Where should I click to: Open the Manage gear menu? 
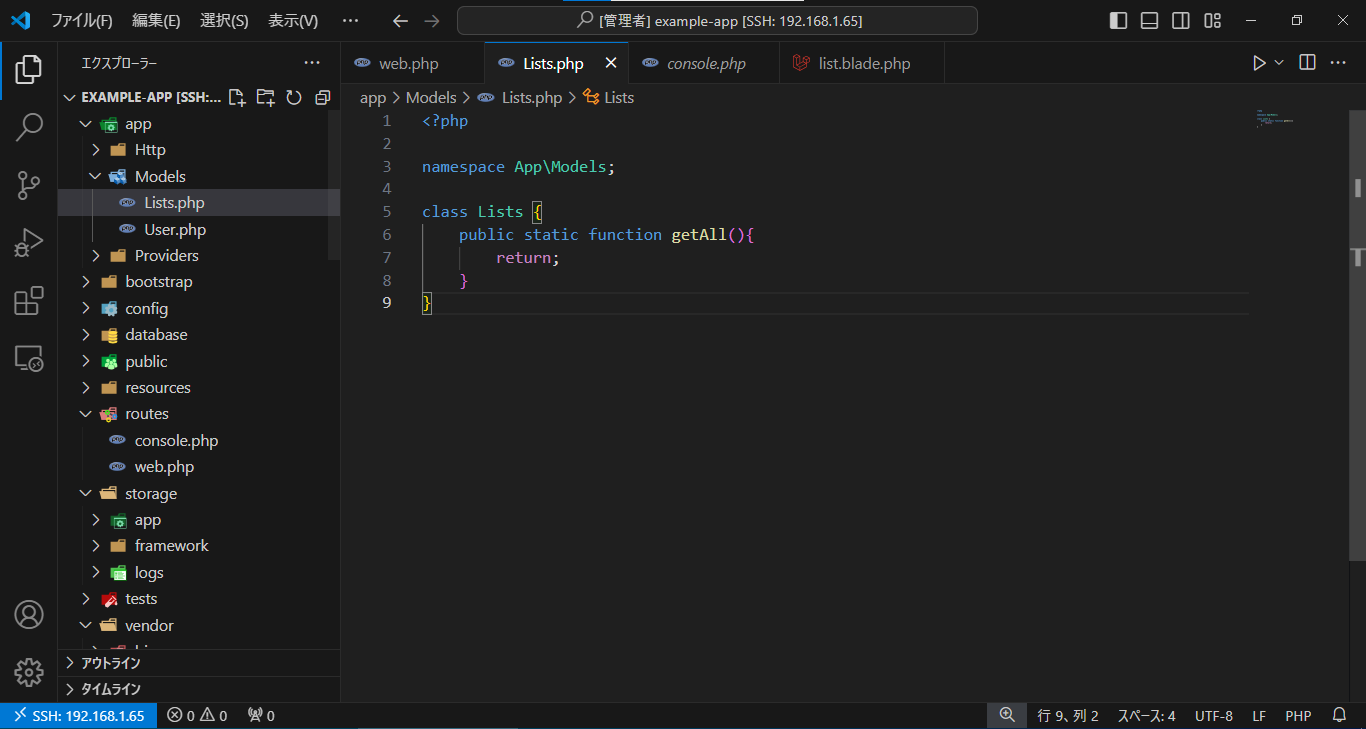coord(29,672)
